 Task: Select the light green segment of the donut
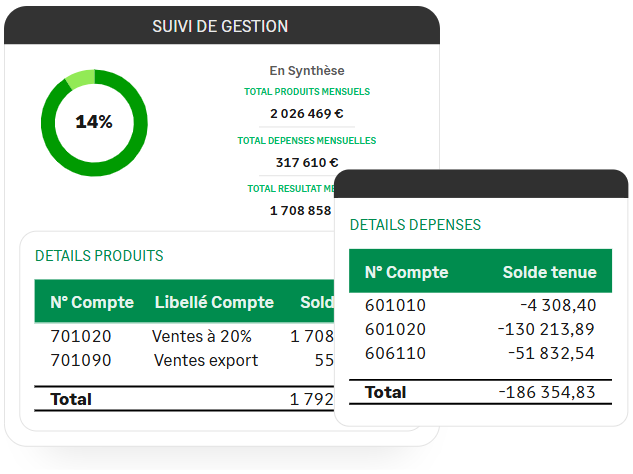(x=81, y=79)
